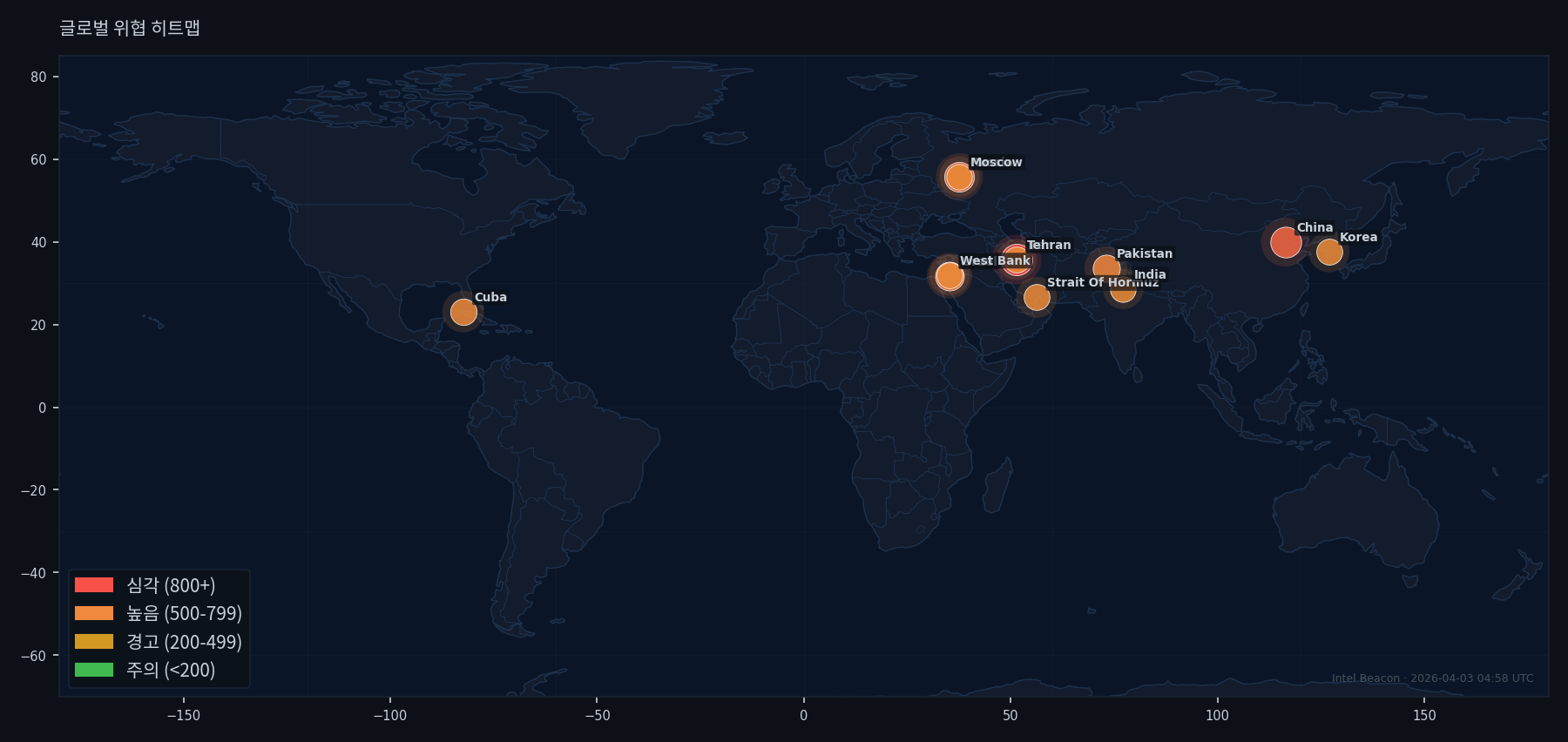Screen dimensions: 1568x742
Task: Click the 80 latitude axis label
Action: (x=38, y=77)
